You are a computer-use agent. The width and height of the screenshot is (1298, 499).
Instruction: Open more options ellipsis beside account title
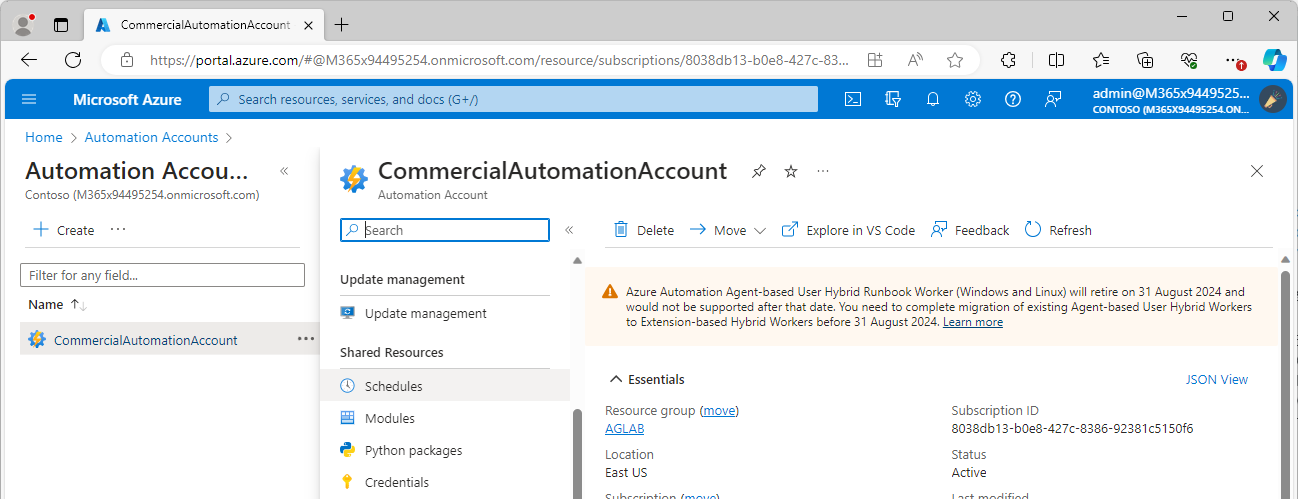point(823,172)
